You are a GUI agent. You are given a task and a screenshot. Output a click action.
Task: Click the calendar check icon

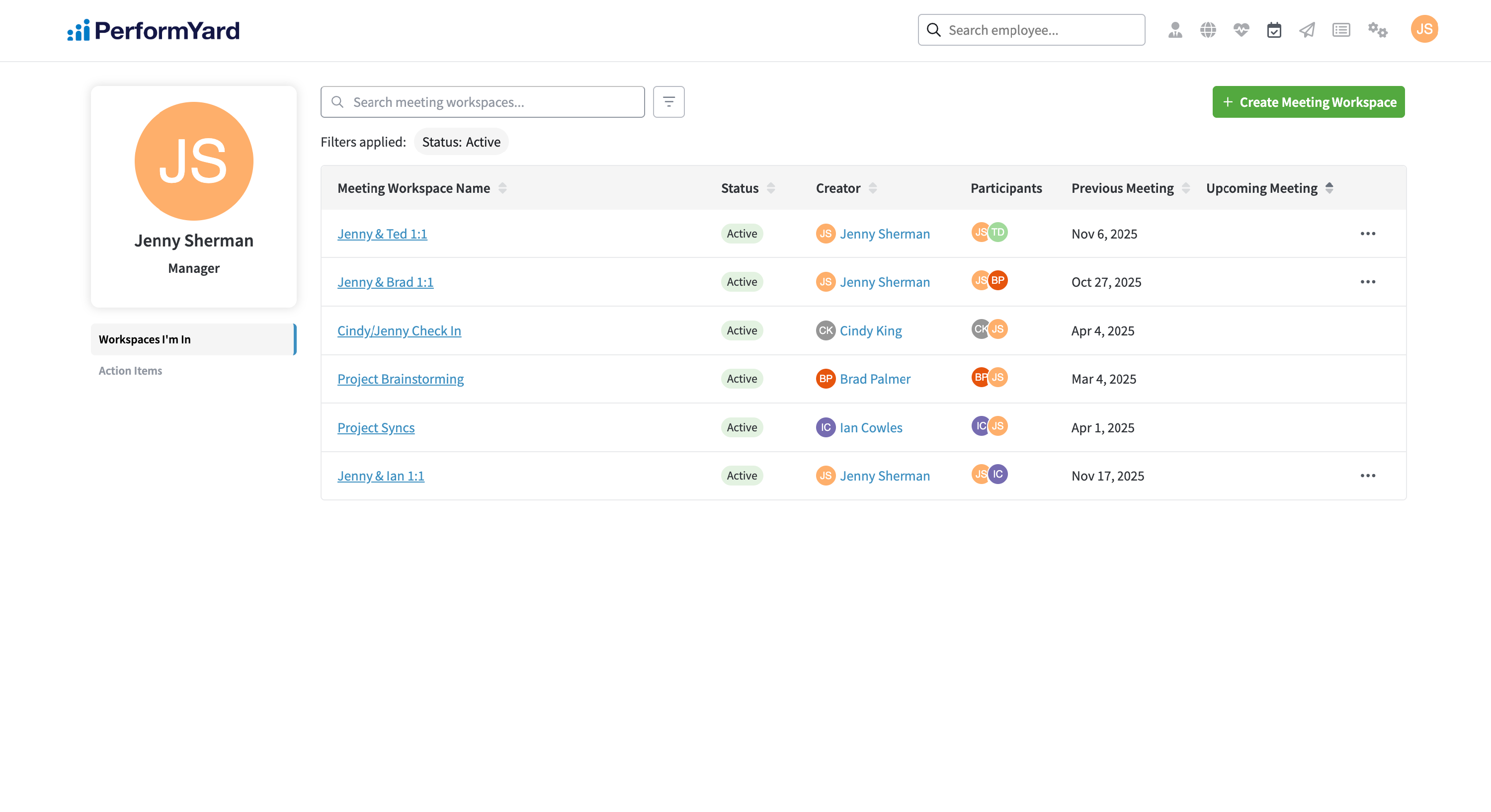[x=1274, y=30]
